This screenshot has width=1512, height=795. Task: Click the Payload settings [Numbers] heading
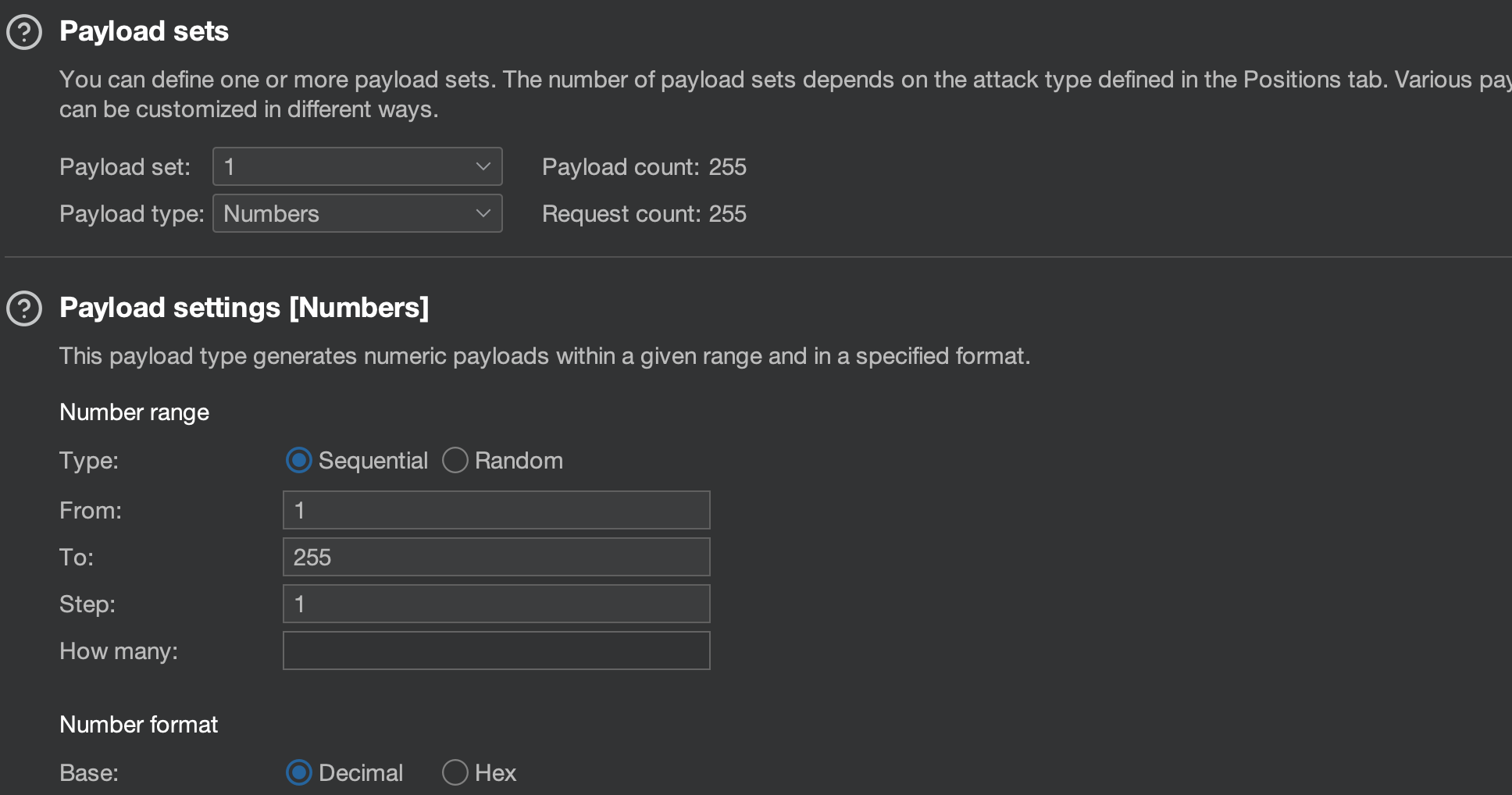pos(244,308)
